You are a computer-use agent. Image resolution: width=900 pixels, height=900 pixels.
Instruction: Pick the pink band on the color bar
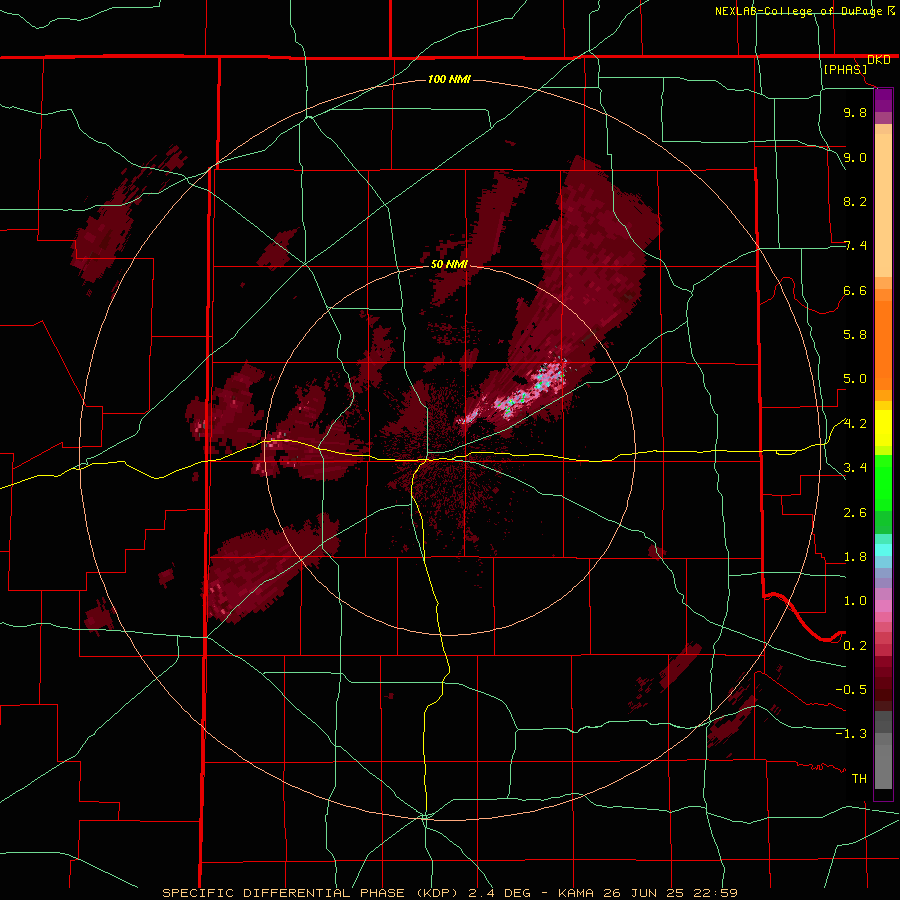coord(883,606)
